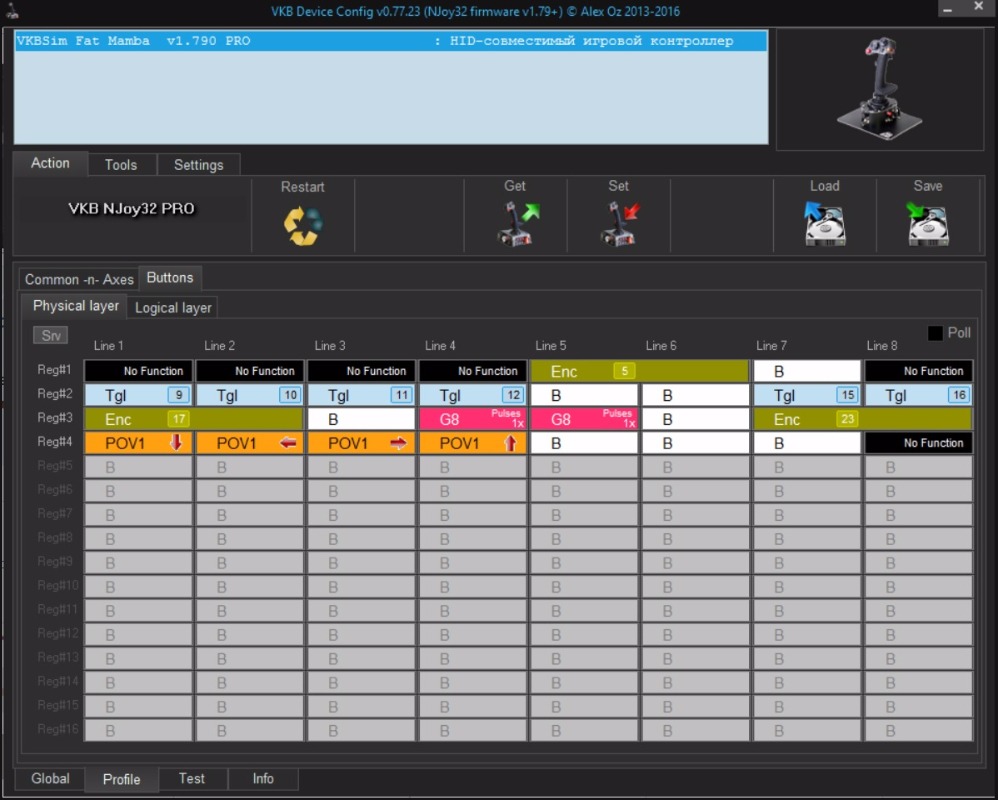
Task: Select the Tgl 15 cell
Action: click(807, 395)
